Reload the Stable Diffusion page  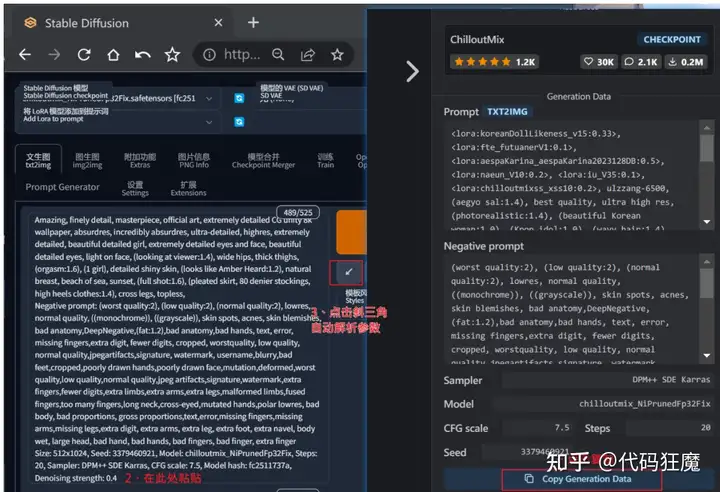point(84,55)
